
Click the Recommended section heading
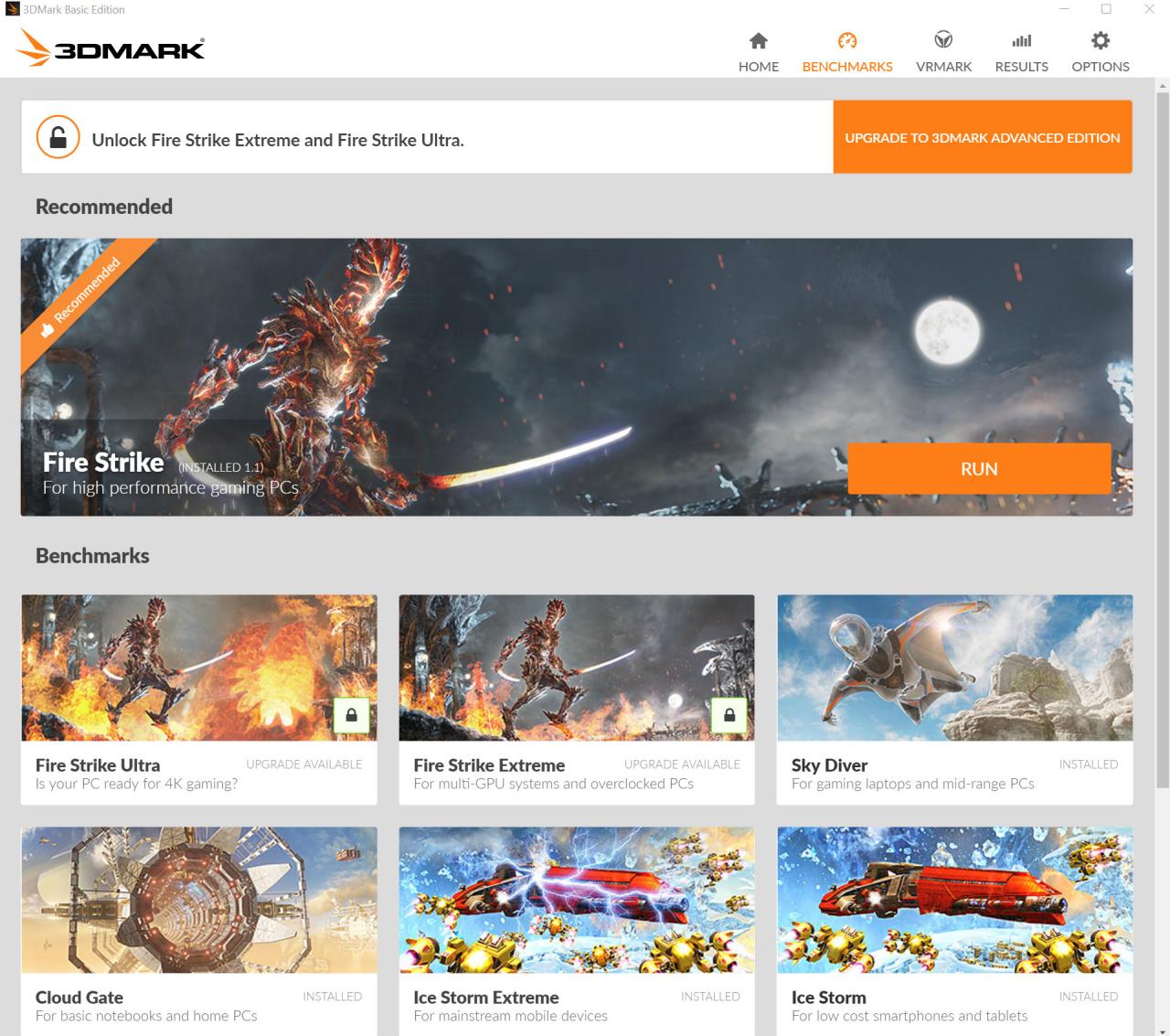coord(104,207)
